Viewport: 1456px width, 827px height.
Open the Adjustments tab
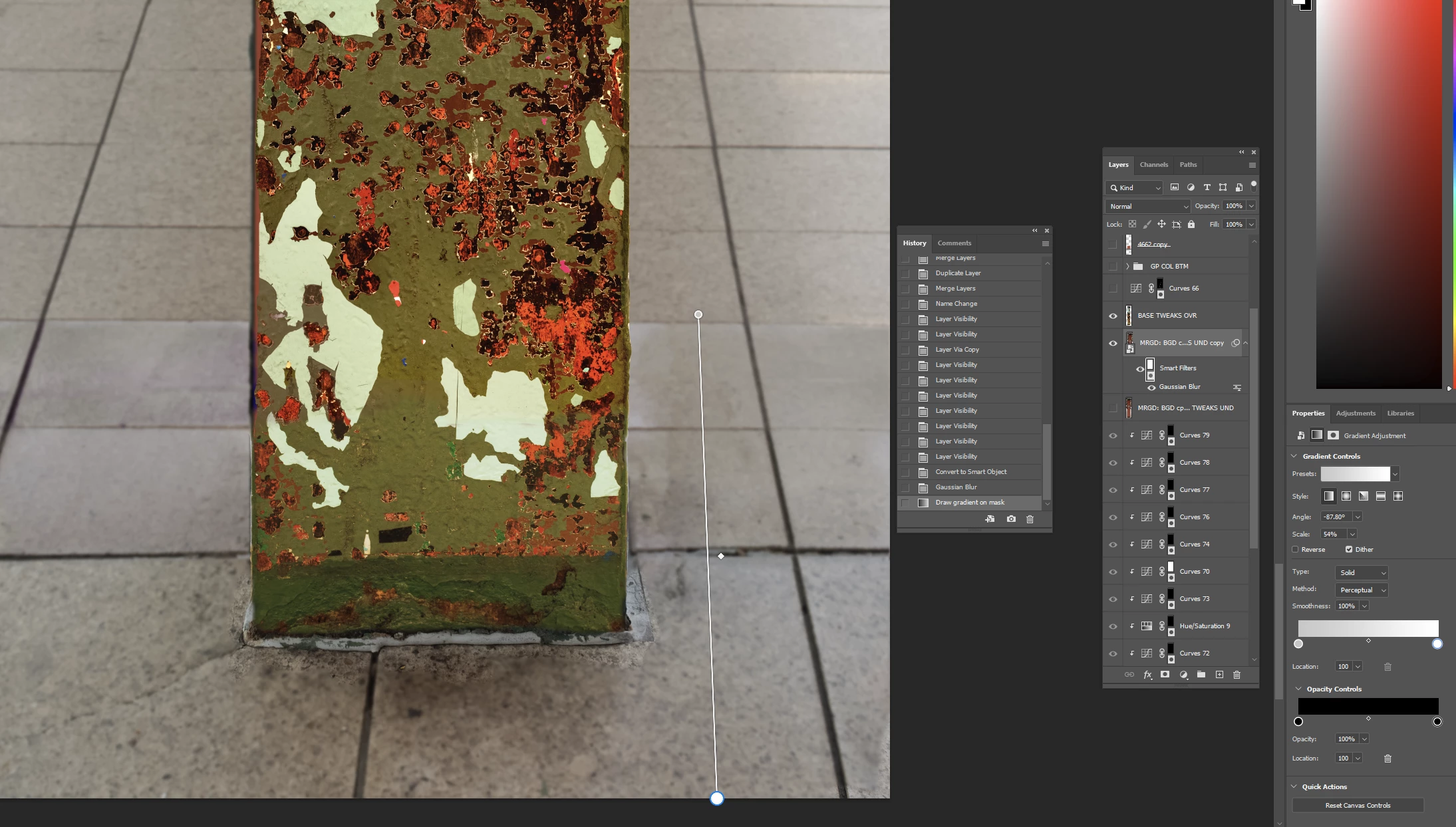[1356, 413]
